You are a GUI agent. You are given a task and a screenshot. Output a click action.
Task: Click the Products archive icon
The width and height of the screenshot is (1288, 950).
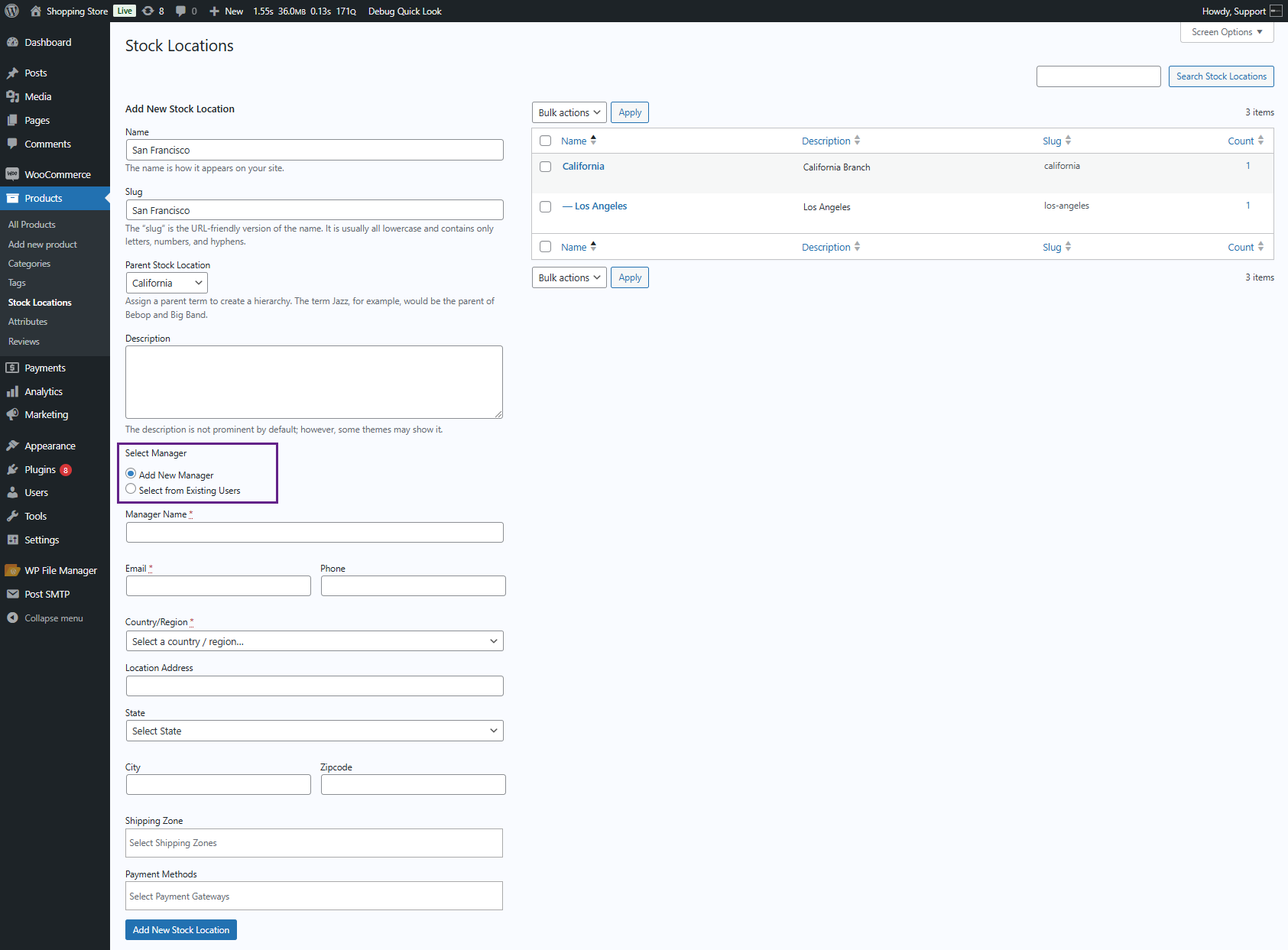pos(12,198)
